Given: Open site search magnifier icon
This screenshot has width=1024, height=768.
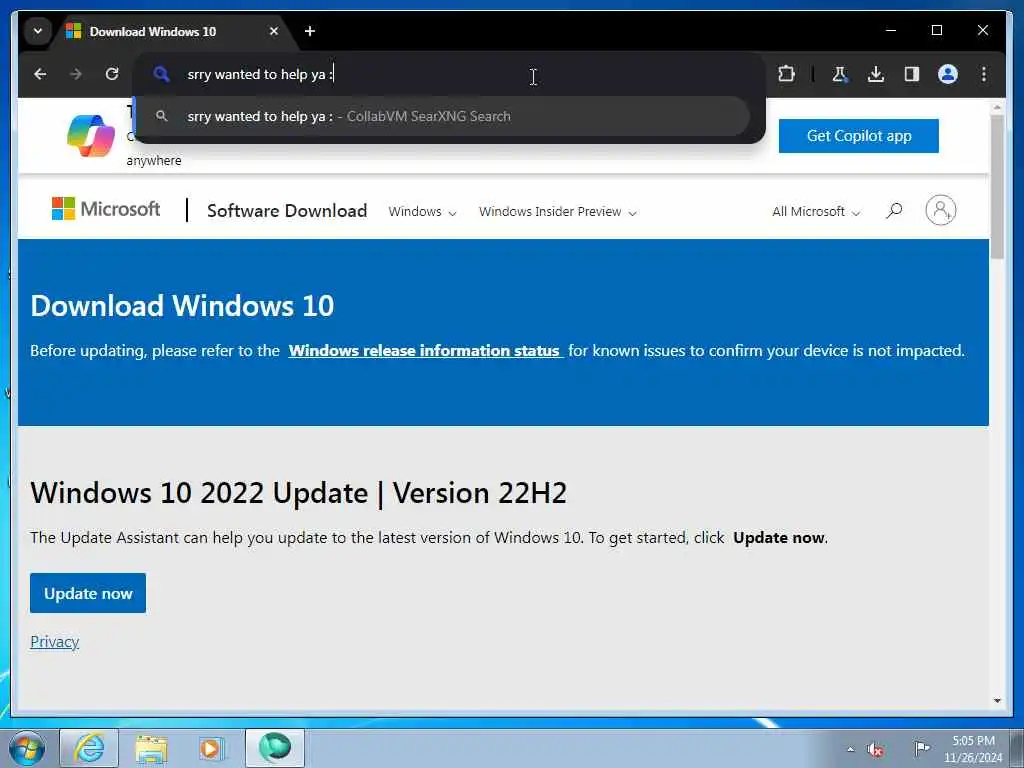Looking at the screenshot, I should click(894, 210).
